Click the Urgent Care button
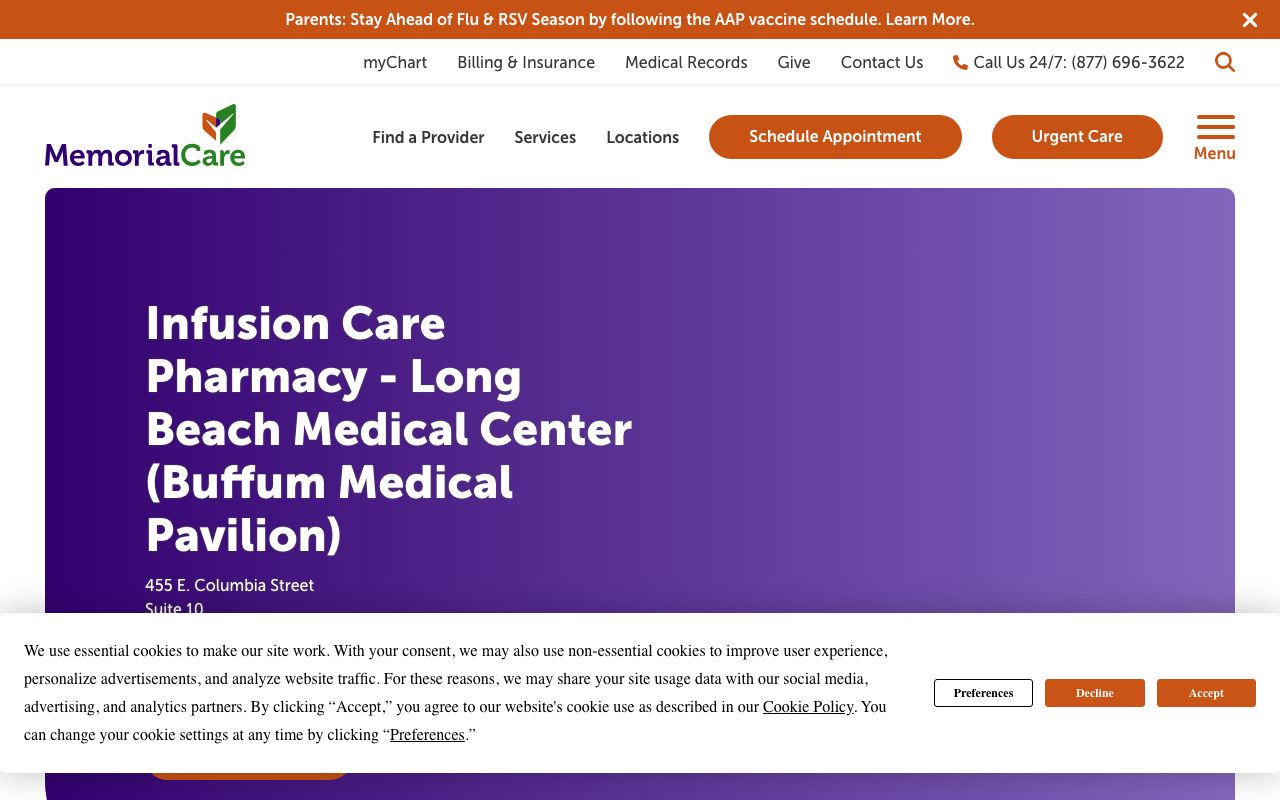 point(1077,137)
